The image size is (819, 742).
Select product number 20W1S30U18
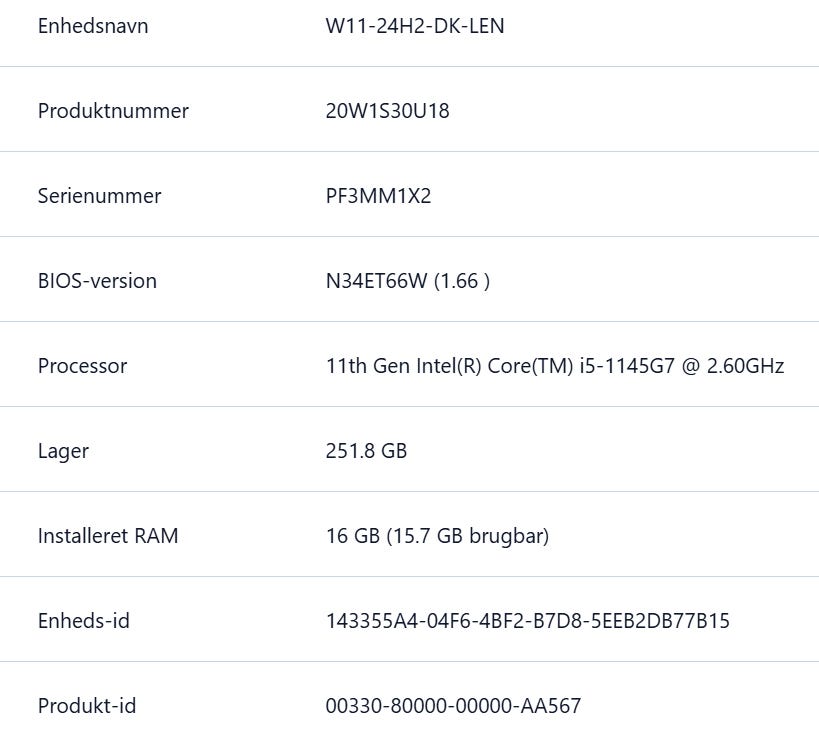387,111
